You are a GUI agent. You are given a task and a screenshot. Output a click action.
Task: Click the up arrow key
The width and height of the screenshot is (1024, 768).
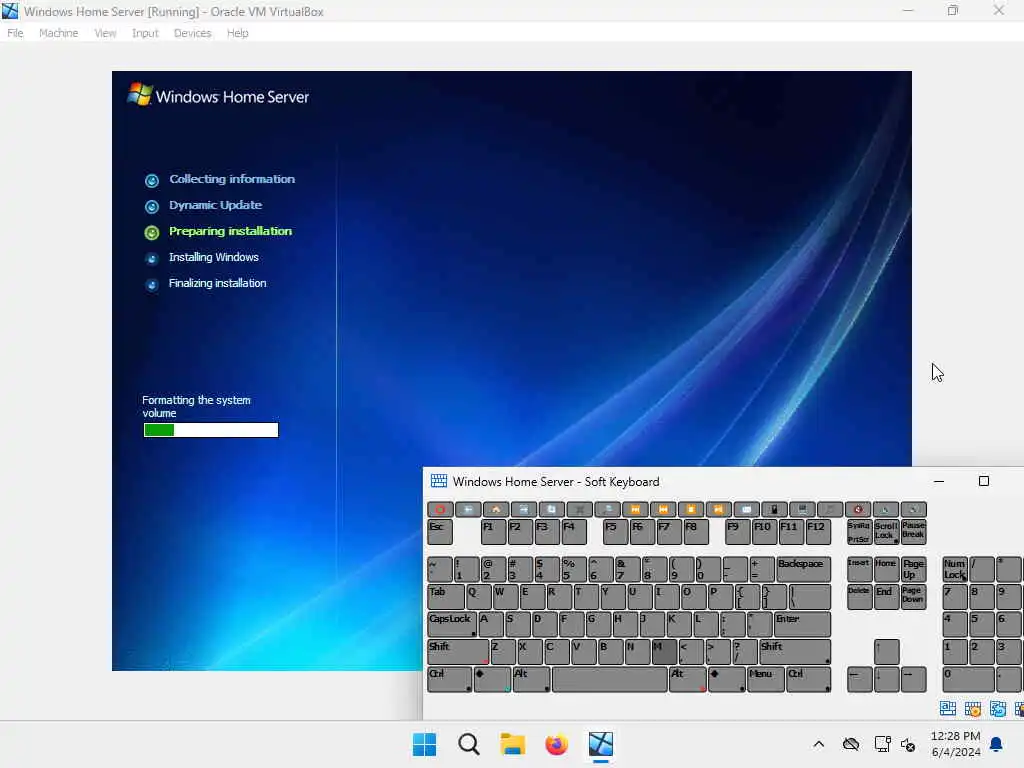pos(886,652)
